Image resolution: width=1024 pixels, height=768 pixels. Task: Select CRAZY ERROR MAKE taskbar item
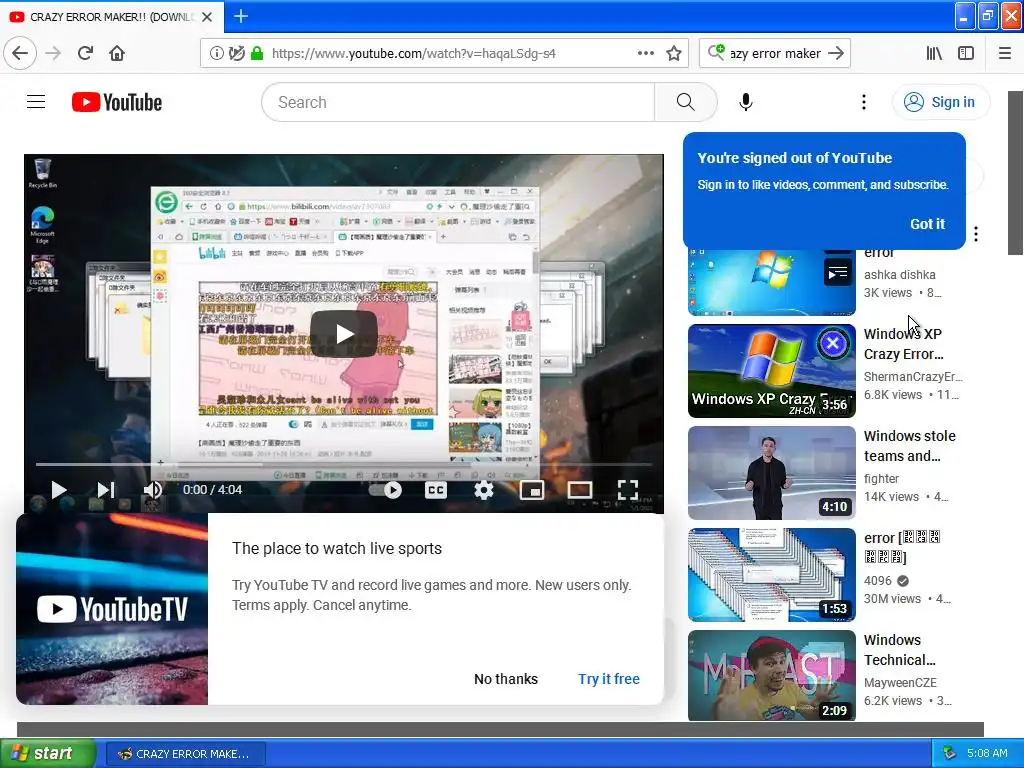185,754
